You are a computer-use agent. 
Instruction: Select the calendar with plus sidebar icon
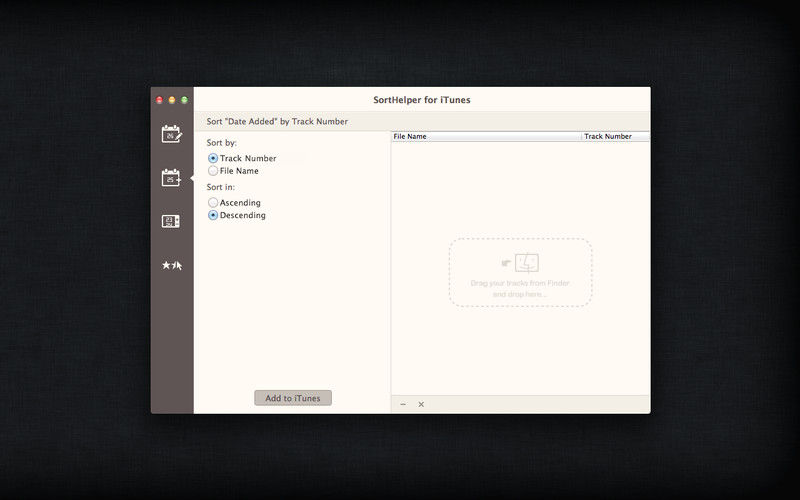coord(171,178)
